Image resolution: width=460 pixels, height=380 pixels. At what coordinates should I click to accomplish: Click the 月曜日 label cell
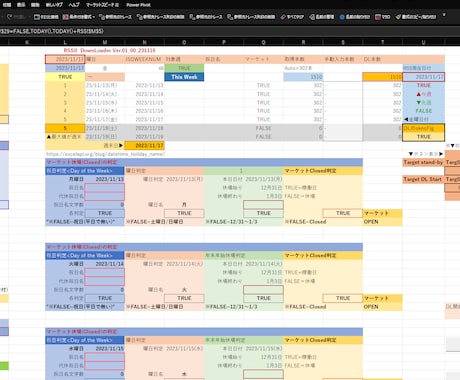[x=65, y=179]
